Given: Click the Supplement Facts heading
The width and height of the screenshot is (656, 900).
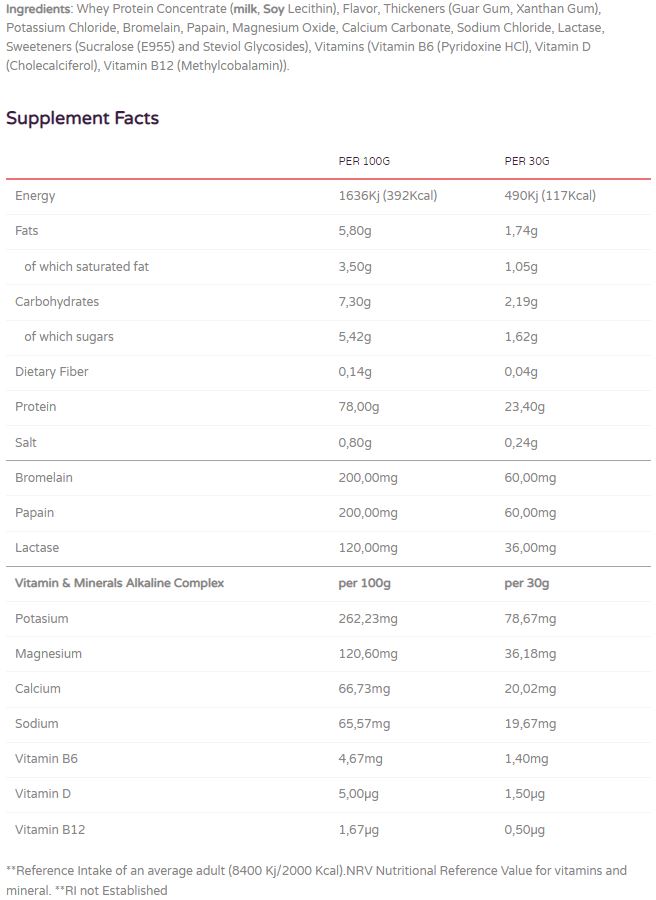Looking at the screenshot, I should pyautogui.click(x=82, y=118).
